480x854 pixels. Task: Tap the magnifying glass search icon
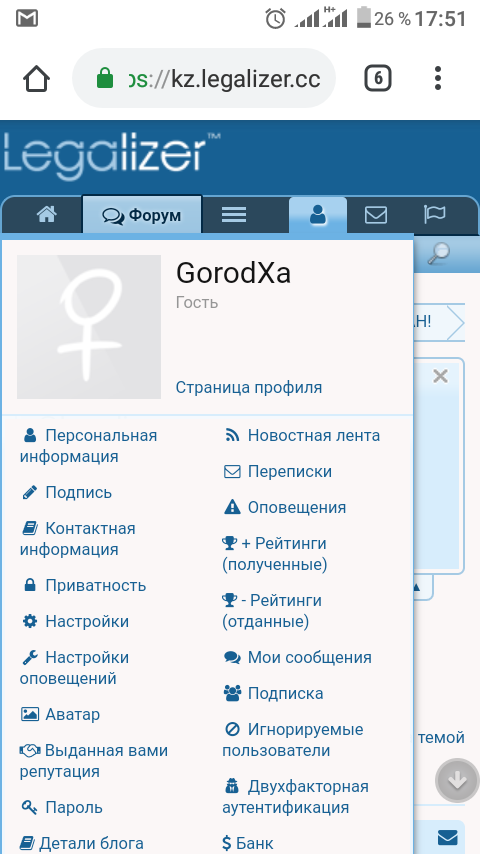438,253
